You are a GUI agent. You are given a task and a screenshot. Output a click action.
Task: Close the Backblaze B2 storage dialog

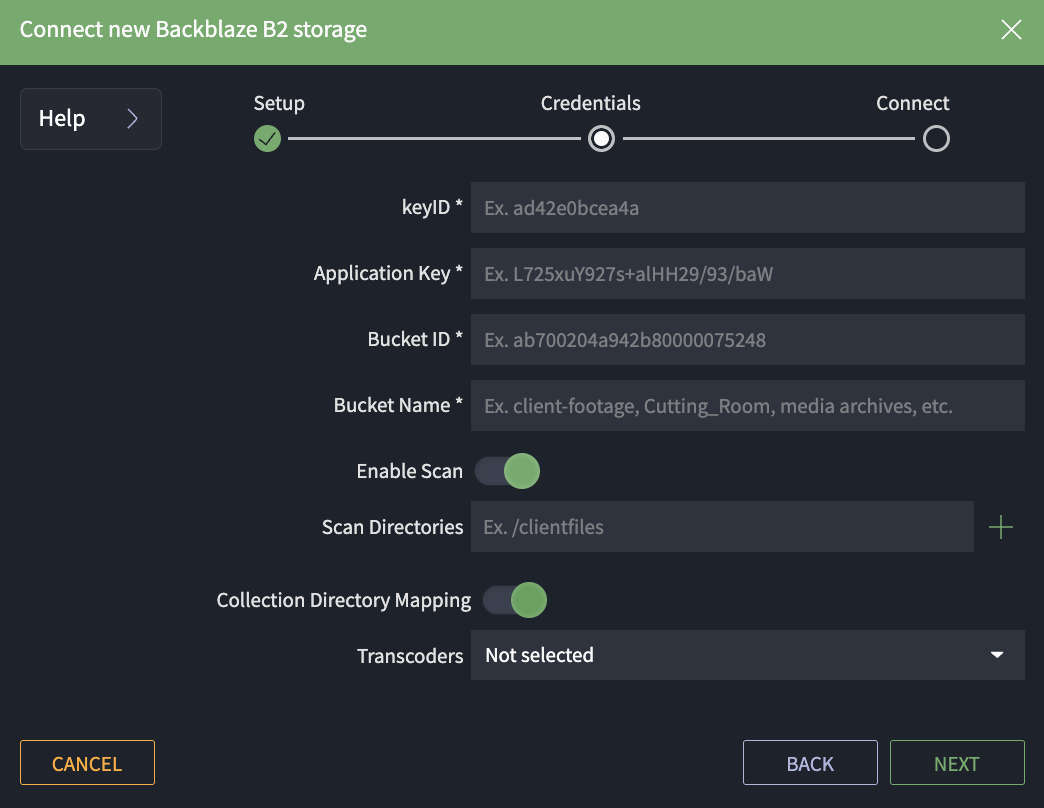[x=1011, y=30]
